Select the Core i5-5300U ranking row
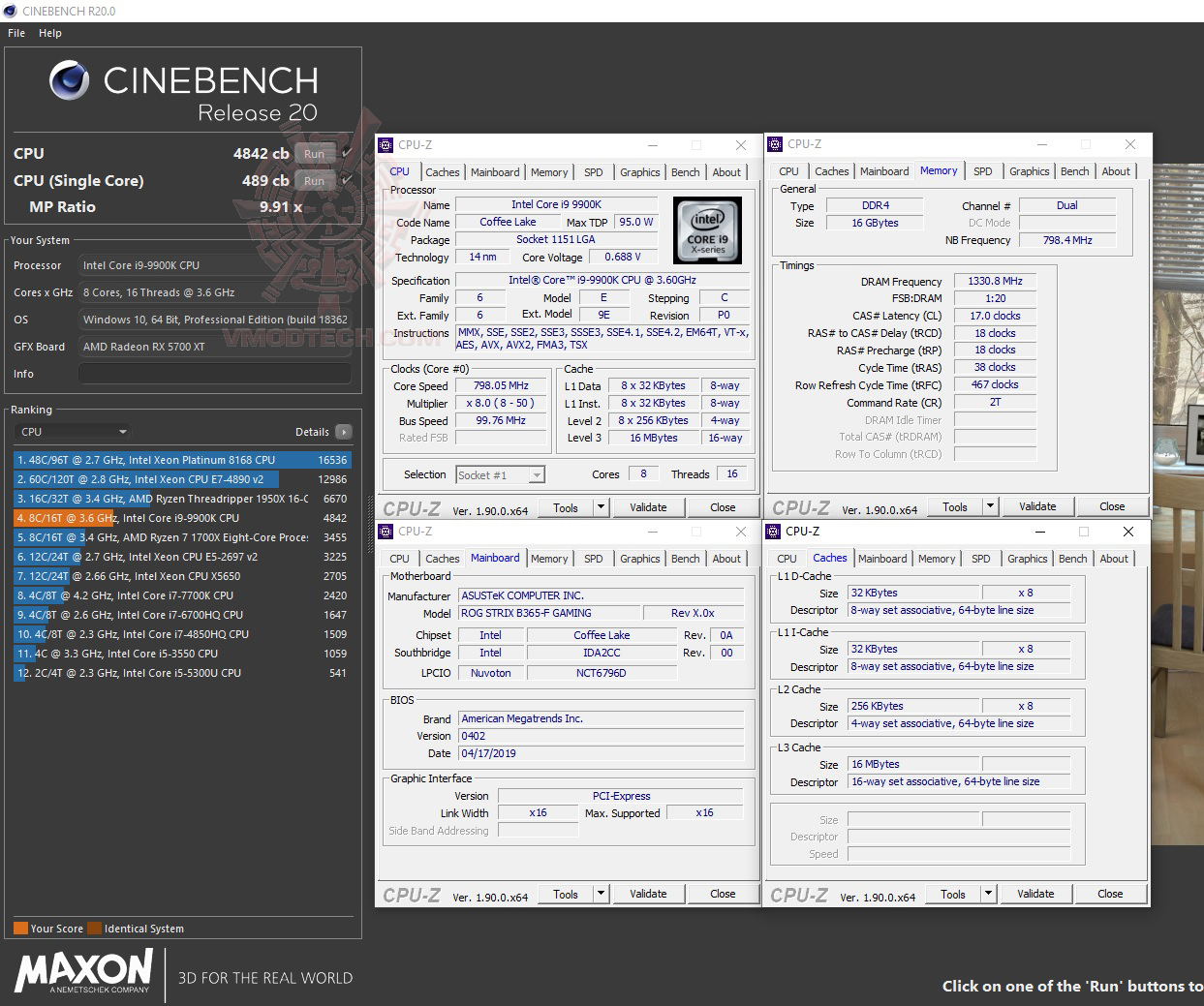The width and height of the screenshot is (1204, 1006). coord(182,673)
